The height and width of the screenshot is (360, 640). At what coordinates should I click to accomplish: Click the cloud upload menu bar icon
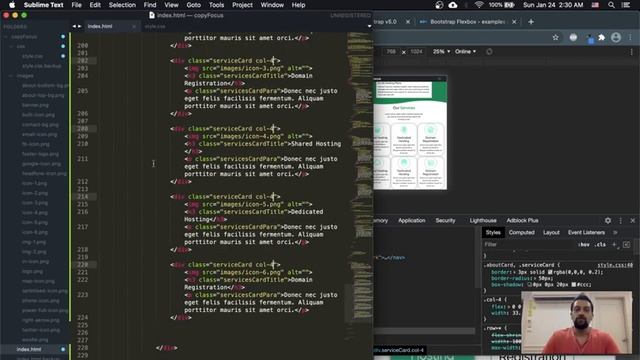(453, 5)
